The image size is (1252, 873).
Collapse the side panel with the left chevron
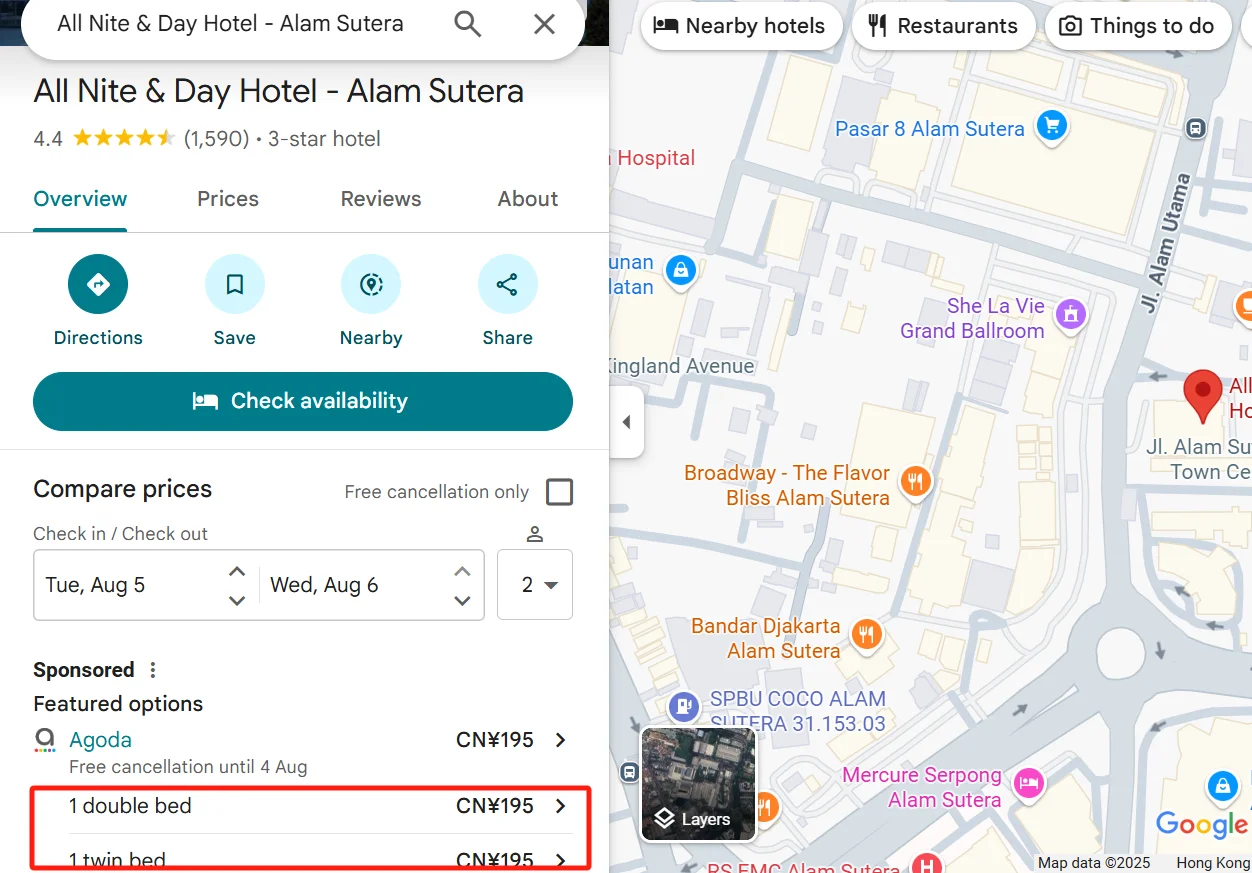pos(628,422)
